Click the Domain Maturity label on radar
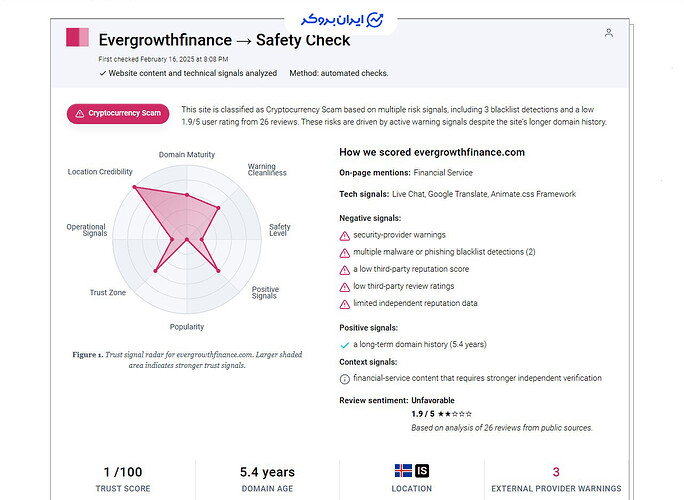Viewport: 684px width, 500px height. coord(187,154)
